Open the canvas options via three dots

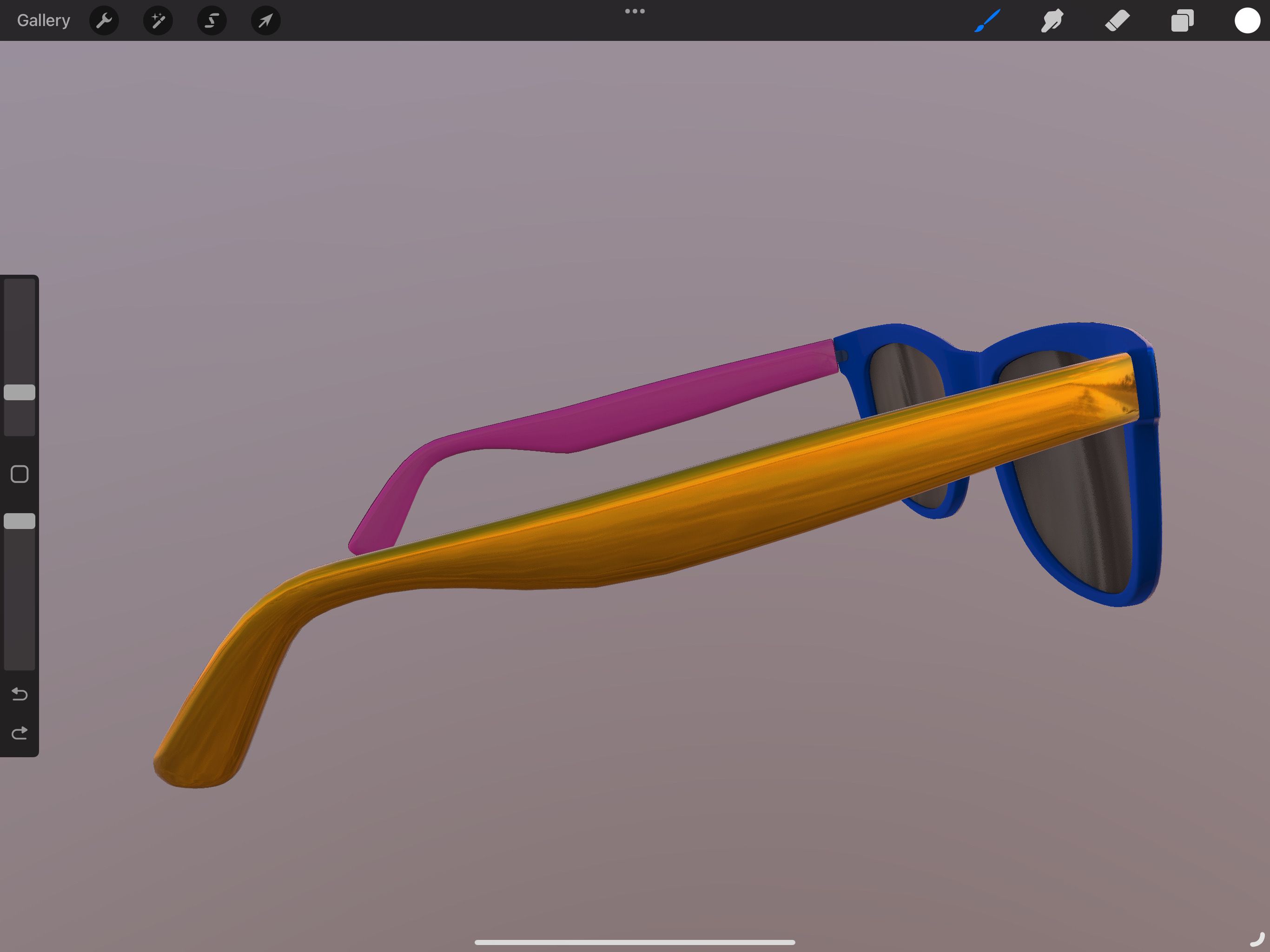tap(635, 10)
